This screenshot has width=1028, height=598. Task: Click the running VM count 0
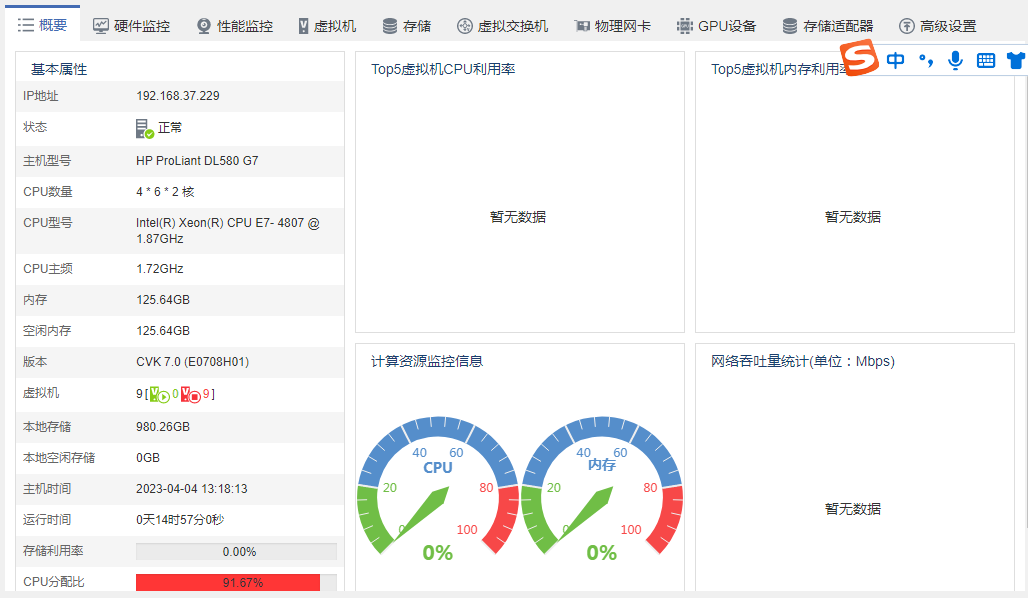(175, 394)
